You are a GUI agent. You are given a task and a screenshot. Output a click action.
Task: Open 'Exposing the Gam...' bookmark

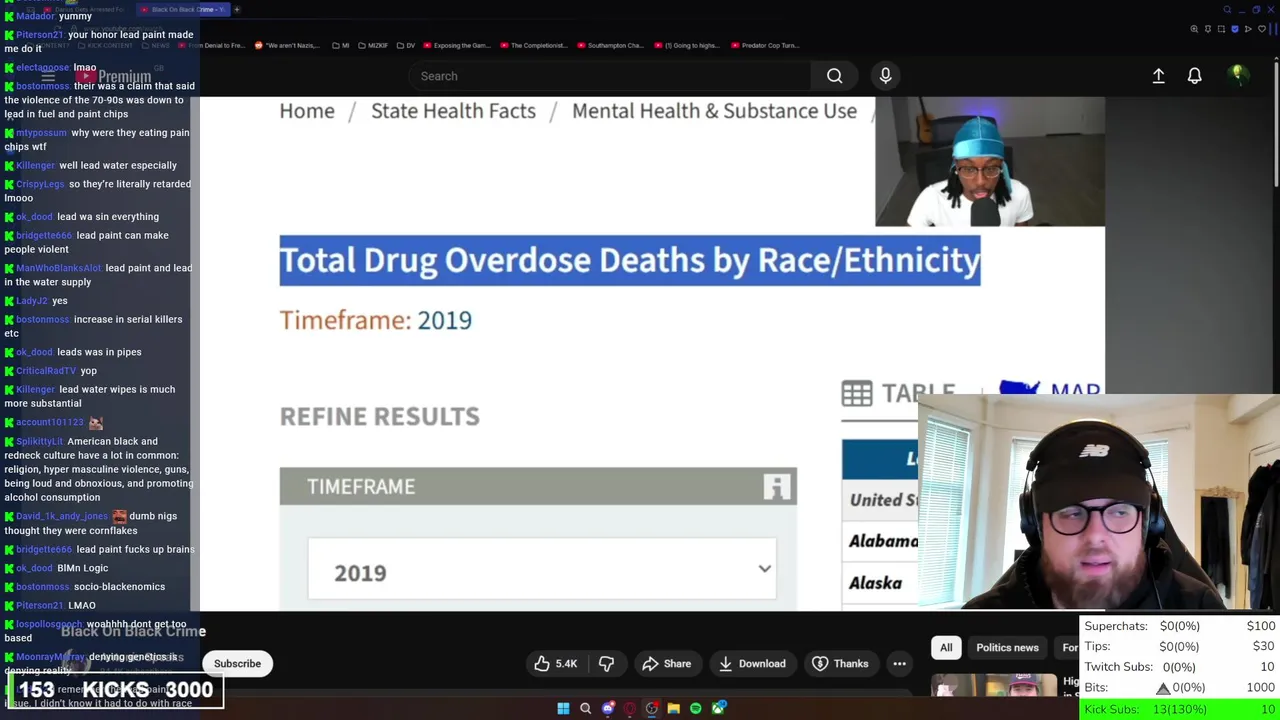coord(457,45)
